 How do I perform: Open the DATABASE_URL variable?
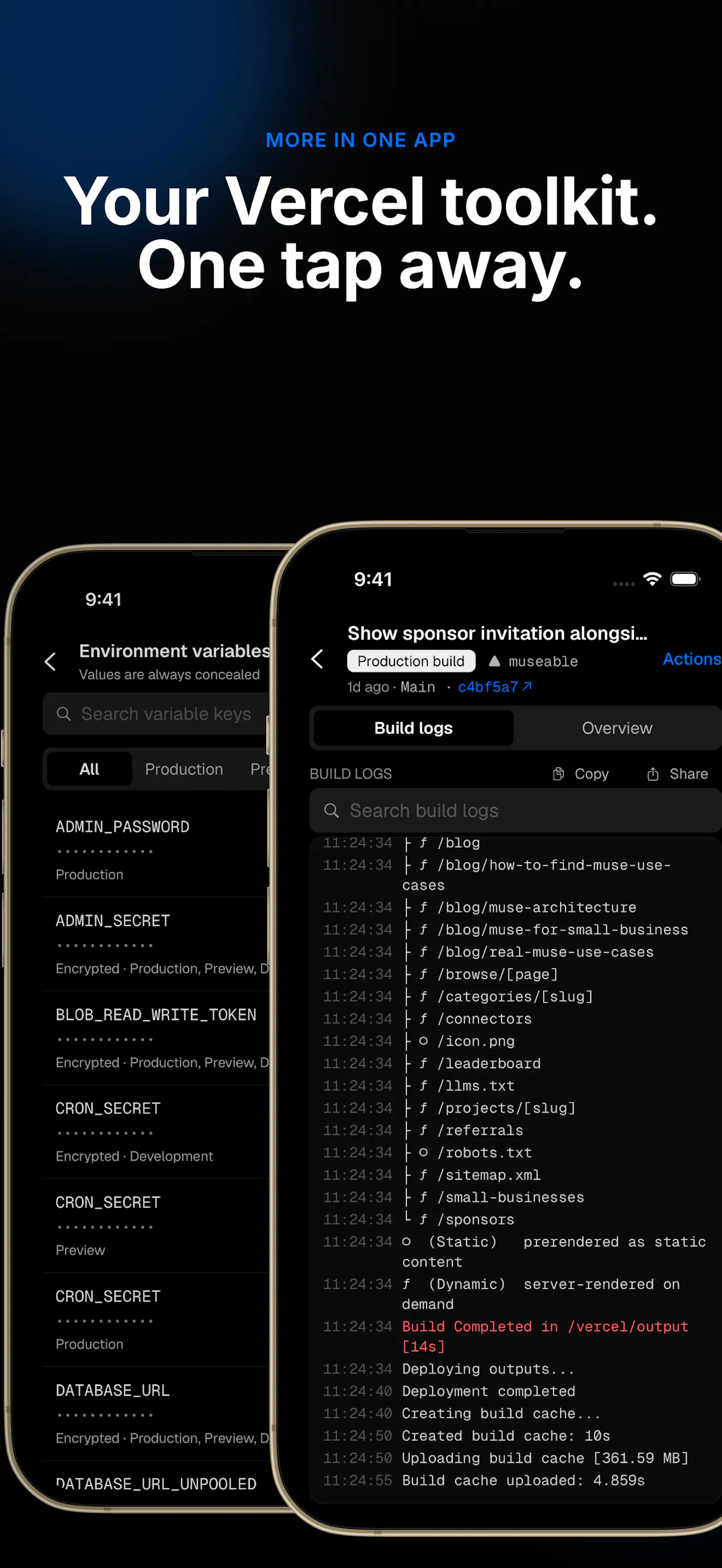(x=157, y=1413)
